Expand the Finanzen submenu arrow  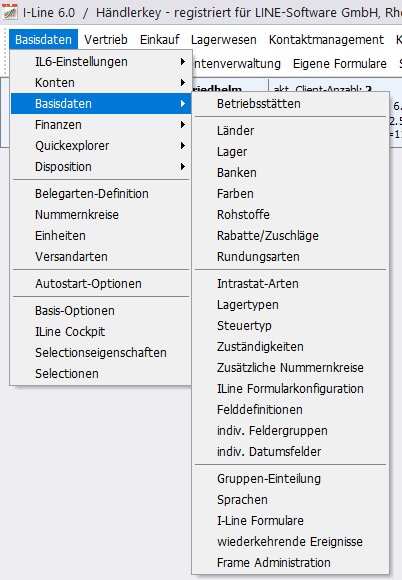pos(183,125)
